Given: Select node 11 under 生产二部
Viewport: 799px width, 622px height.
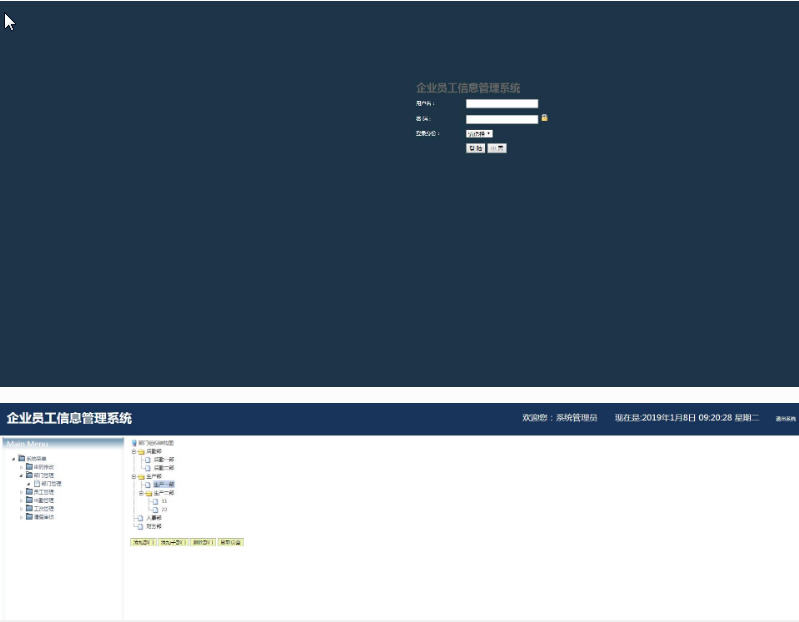Looking at the screenshot, I should pyautogui.click(x=164, y=501).
